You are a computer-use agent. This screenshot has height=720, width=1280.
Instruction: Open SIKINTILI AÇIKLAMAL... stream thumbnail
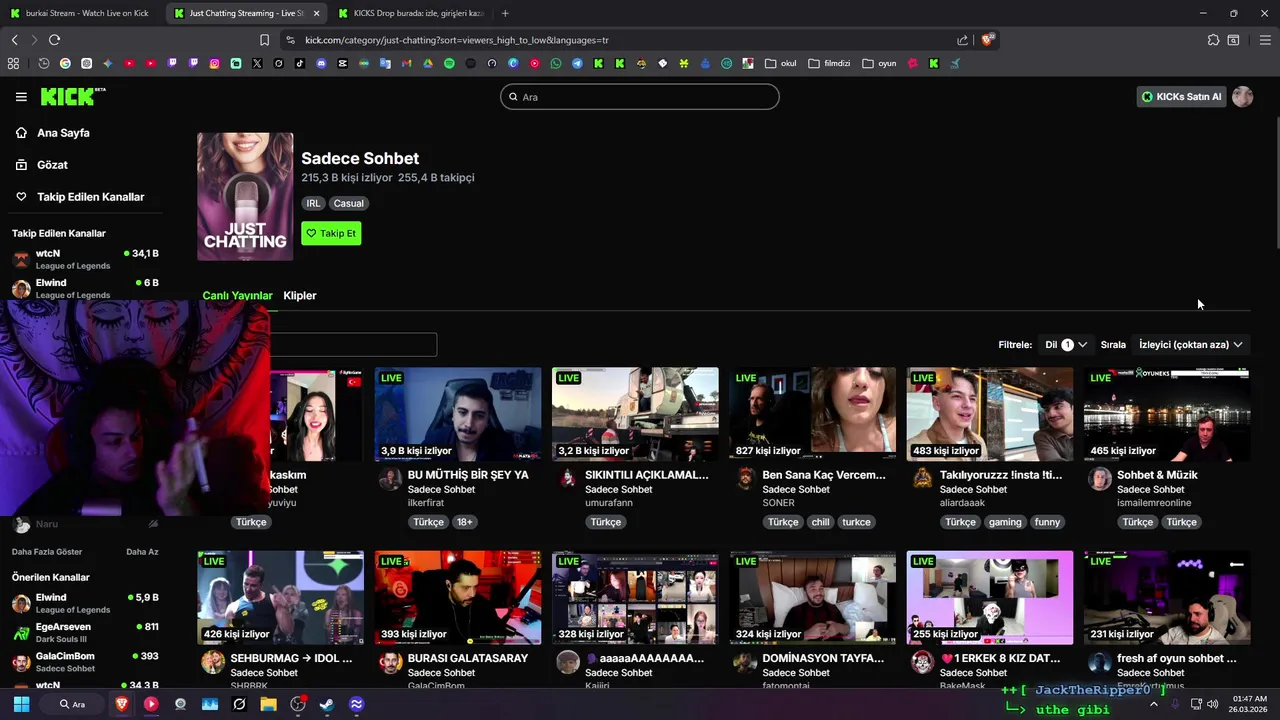pos(635,414)
